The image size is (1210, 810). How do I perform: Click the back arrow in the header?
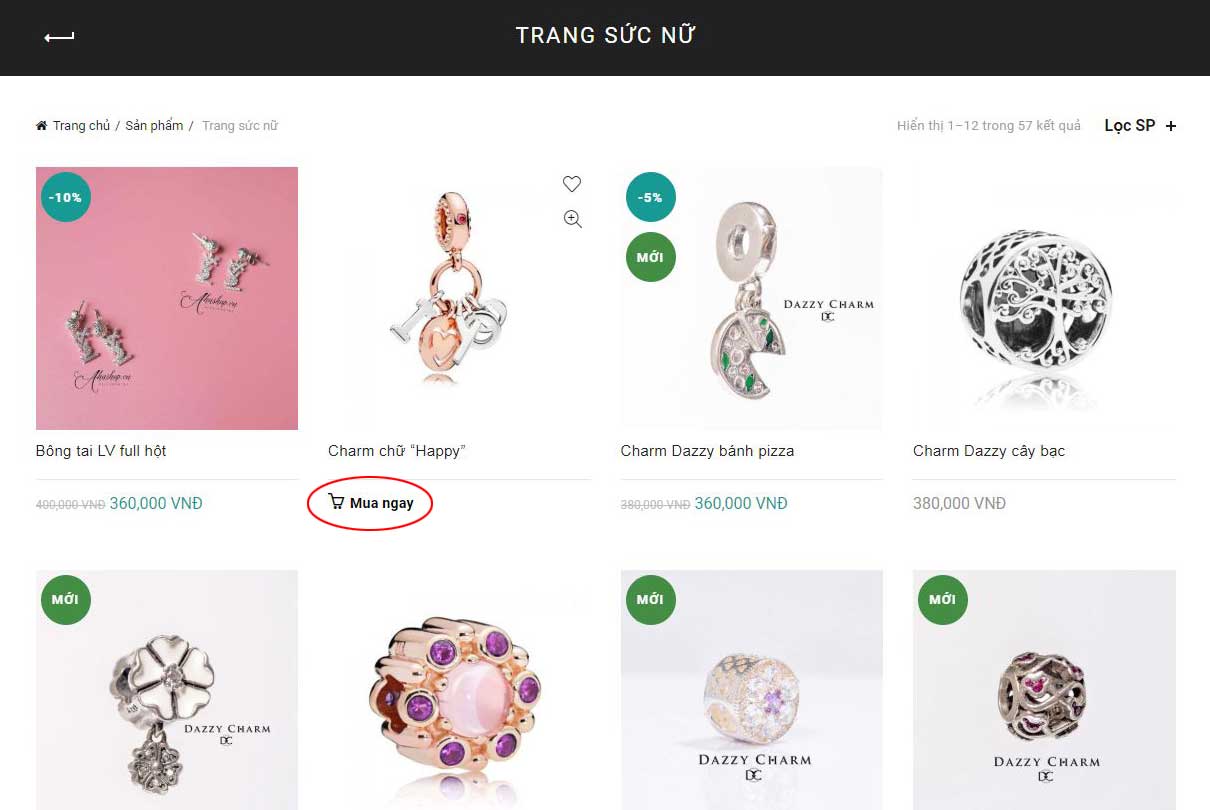click(x=59, y=37)
